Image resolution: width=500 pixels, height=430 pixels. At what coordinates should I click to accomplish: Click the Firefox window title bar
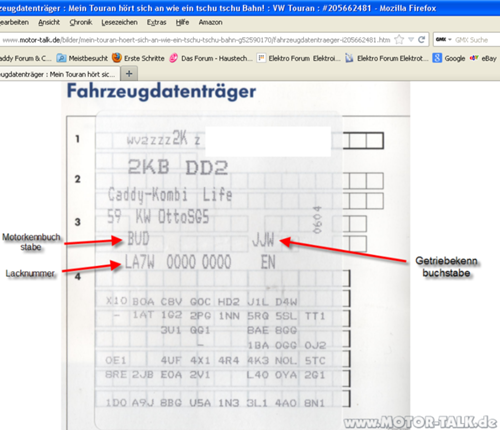[250, 7]
